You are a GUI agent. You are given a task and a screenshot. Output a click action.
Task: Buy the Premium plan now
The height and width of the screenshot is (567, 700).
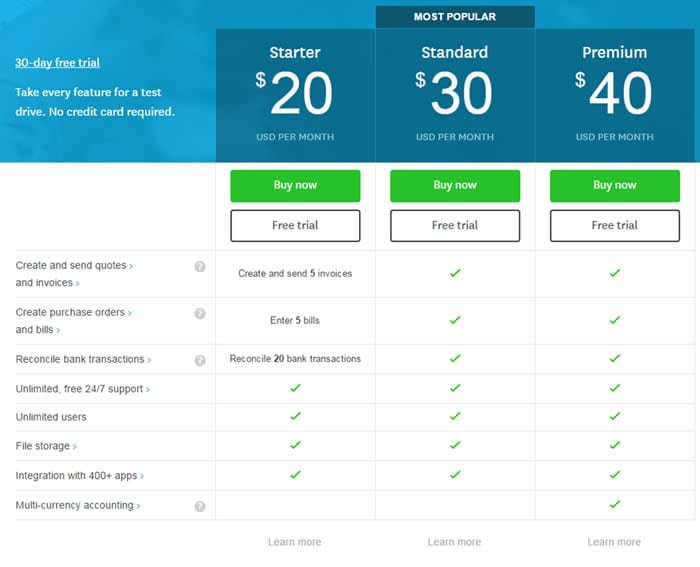coord(615,186)
